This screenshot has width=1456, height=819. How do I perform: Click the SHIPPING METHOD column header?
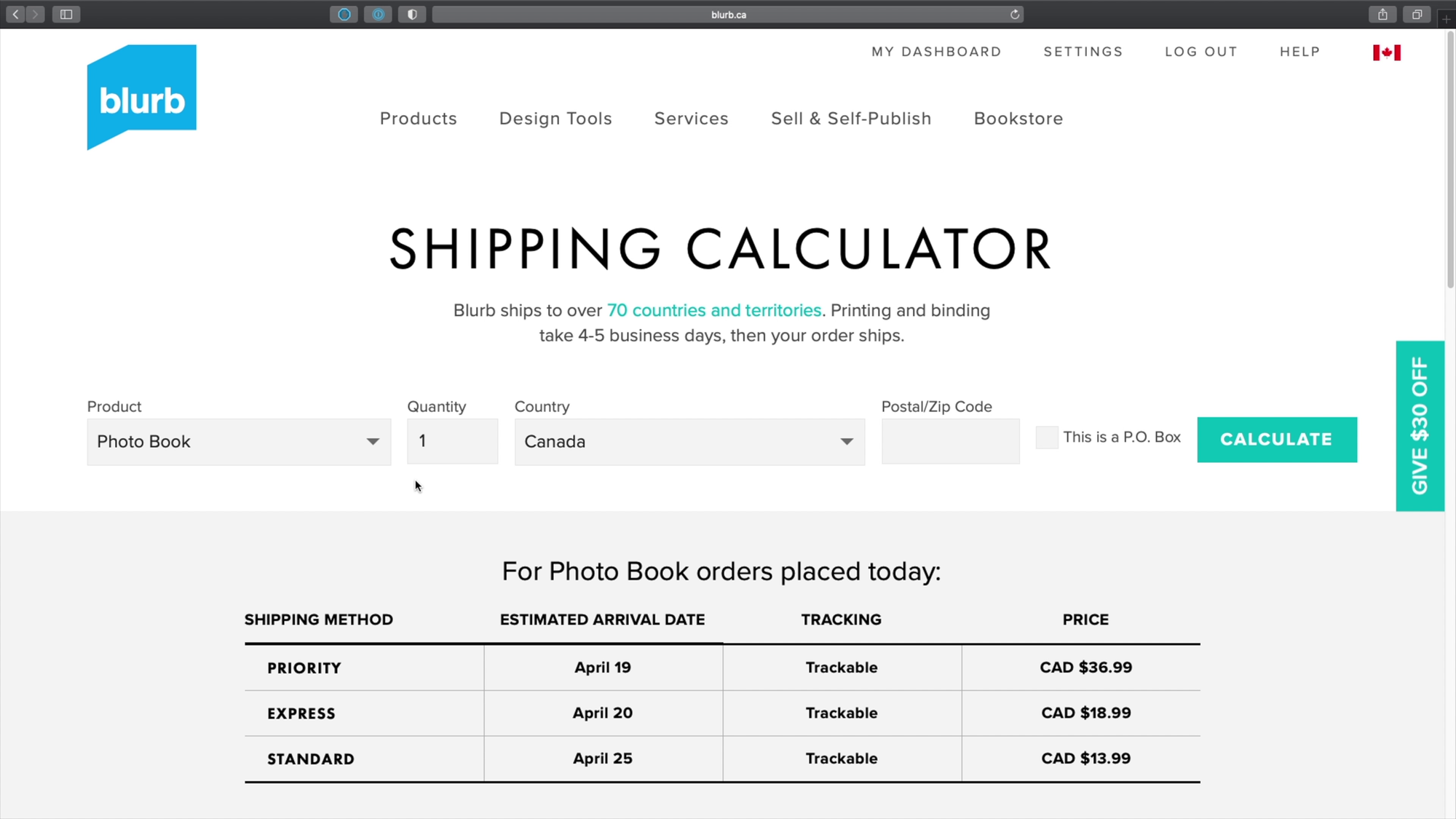tap(318, 620)
